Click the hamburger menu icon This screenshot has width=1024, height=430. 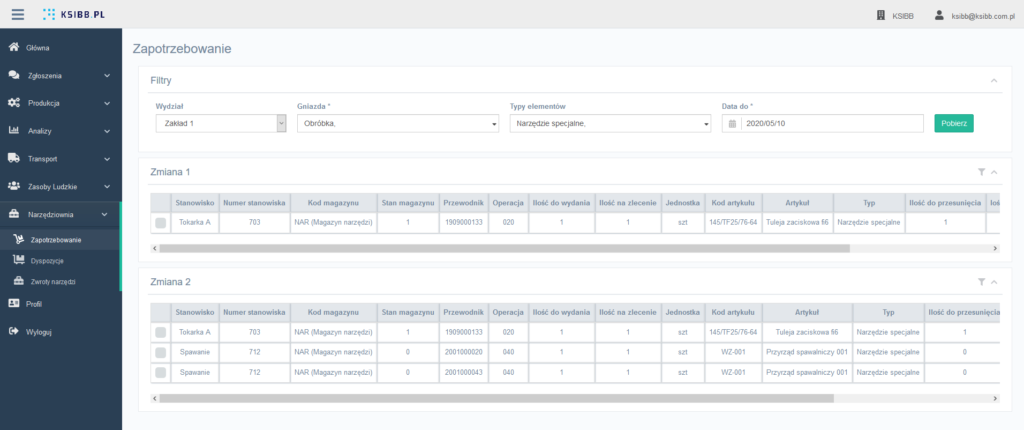tap(17, 15)
